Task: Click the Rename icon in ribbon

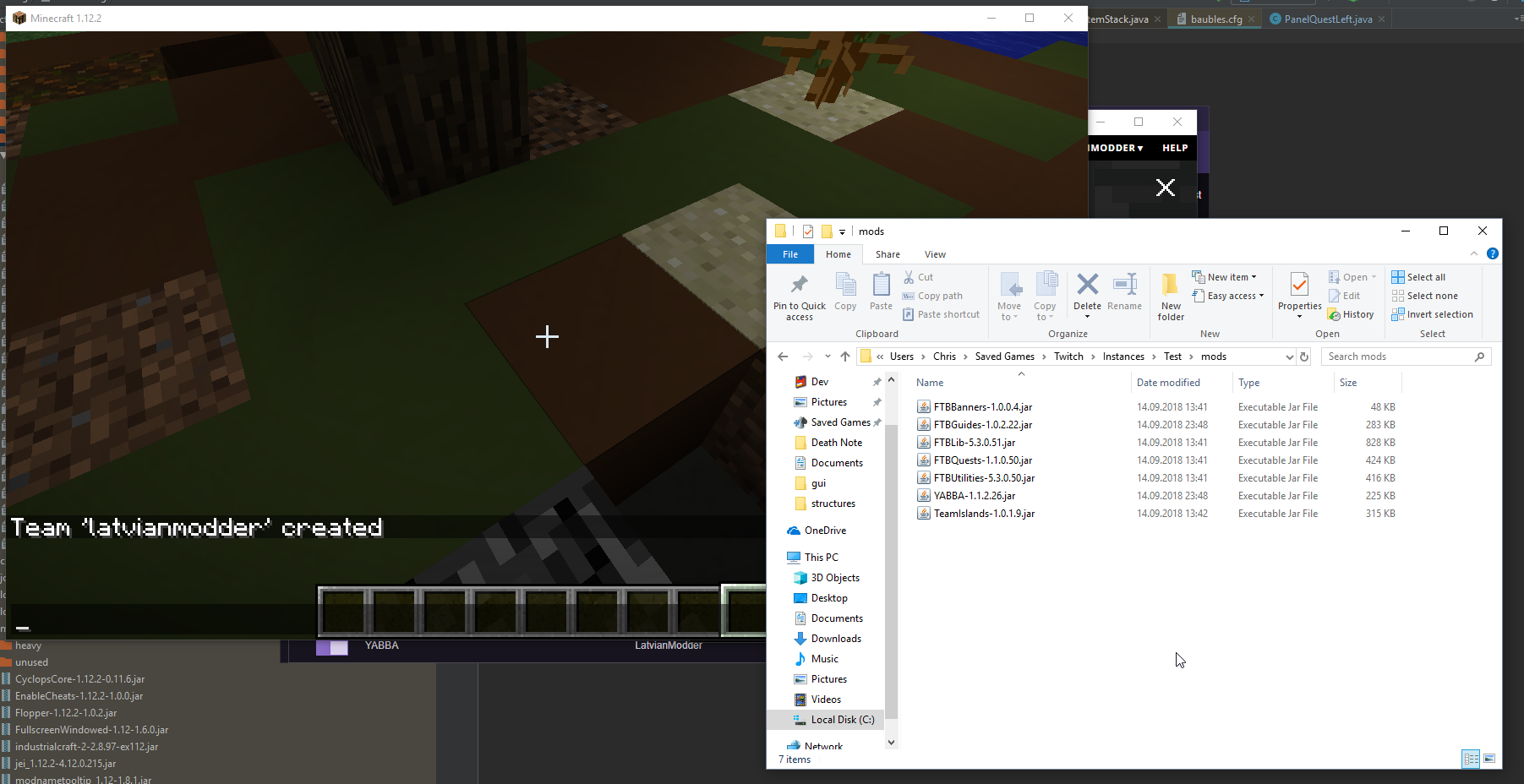Action: 1124,286
